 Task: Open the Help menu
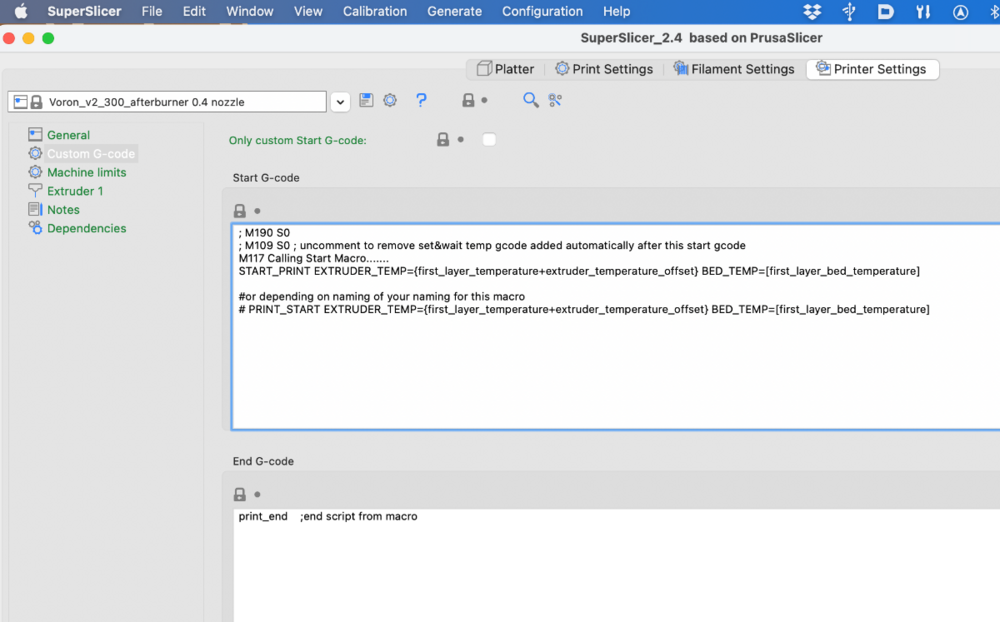click(x=617, y=11)
